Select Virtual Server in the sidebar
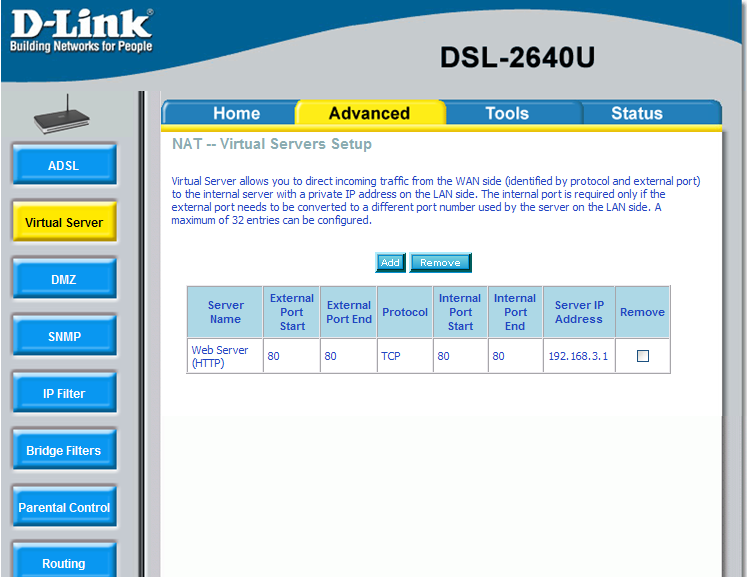747x577 pixels. click(x=64, y=222)
